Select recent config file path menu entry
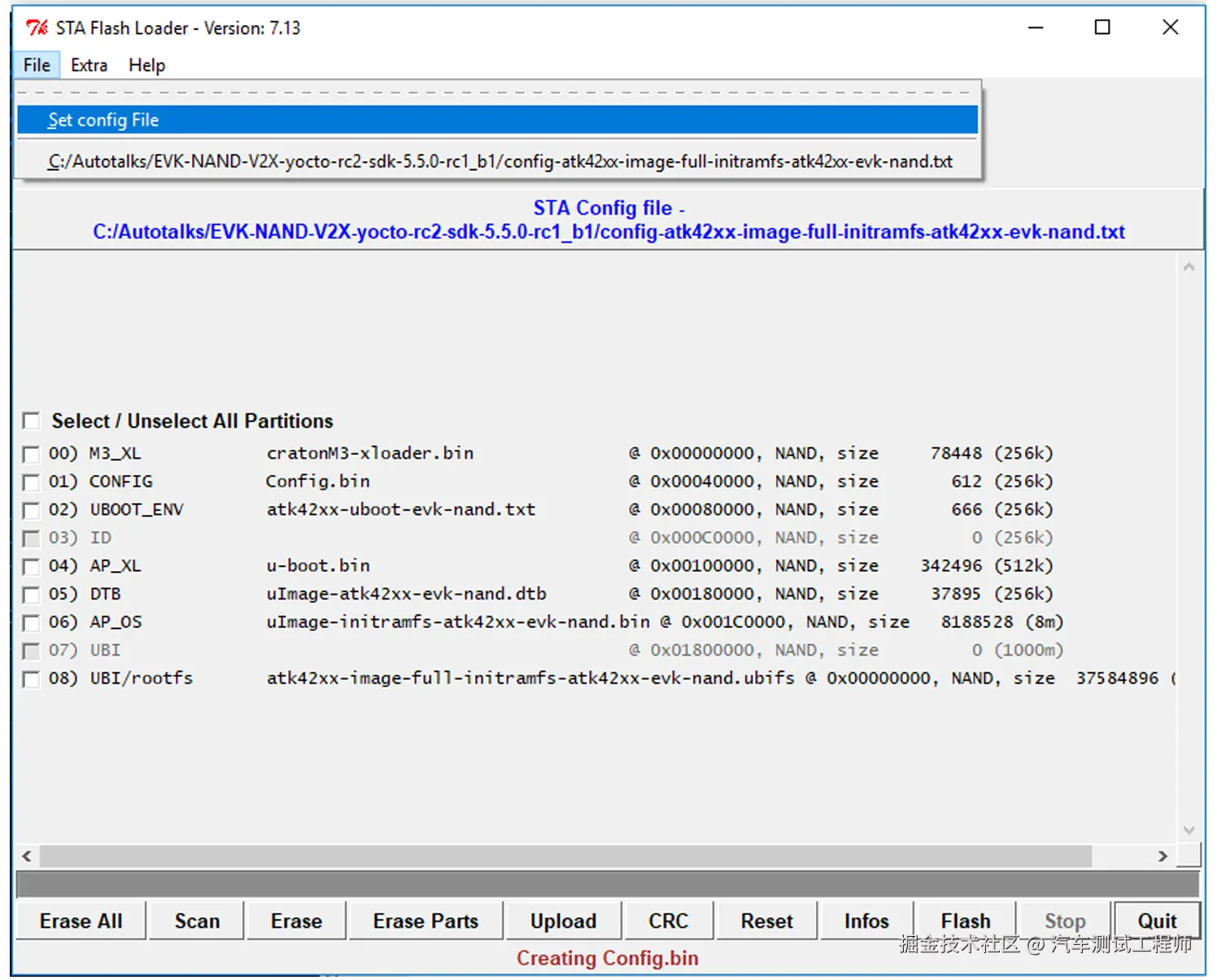Viewport: 1217px width, 980px height. 497,161
